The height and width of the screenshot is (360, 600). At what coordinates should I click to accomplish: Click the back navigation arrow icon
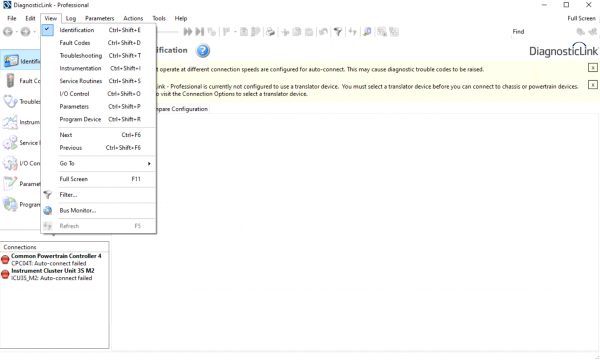(8, 32)
